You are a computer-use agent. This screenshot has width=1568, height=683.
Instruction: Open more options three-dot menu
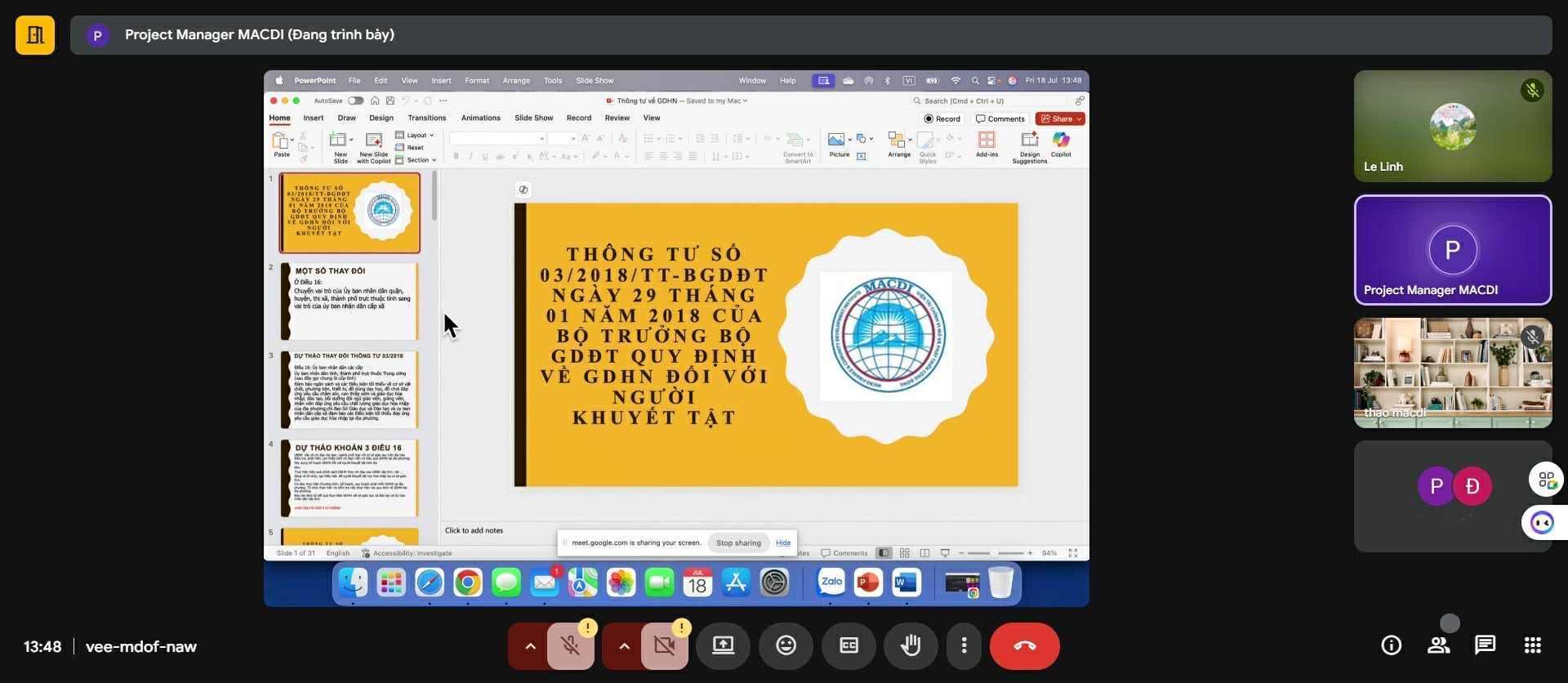pos(964,645)
